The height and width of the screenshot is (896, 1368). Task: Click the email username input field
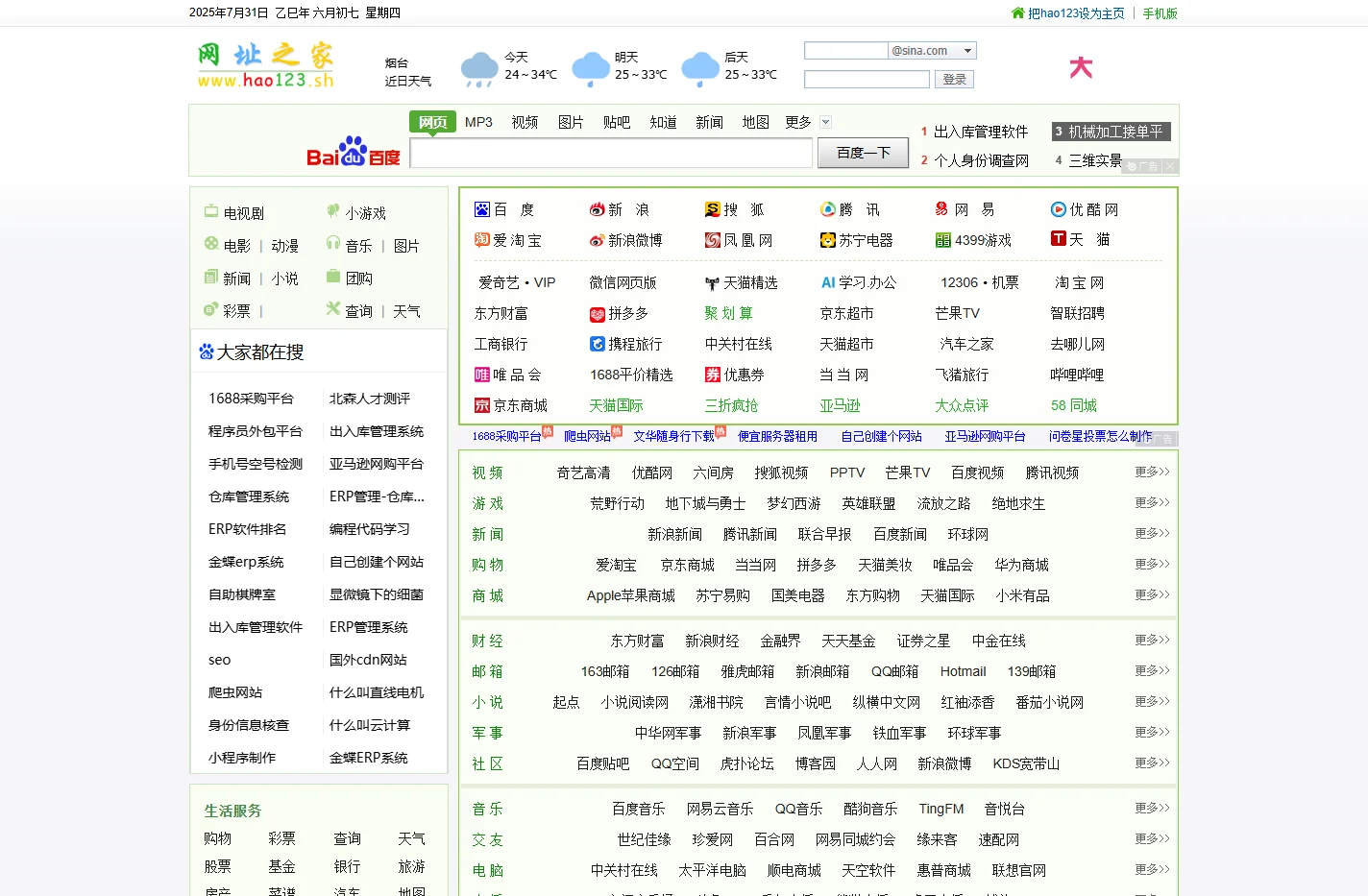(x=846, y=51)
